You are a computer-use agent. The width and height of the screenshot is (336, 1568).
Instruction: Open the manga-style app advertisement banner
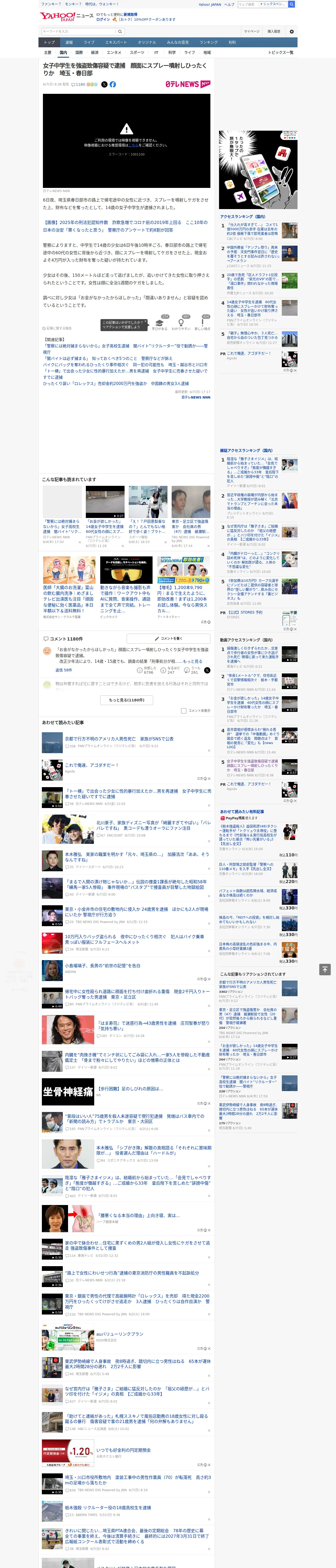(259, 170)
